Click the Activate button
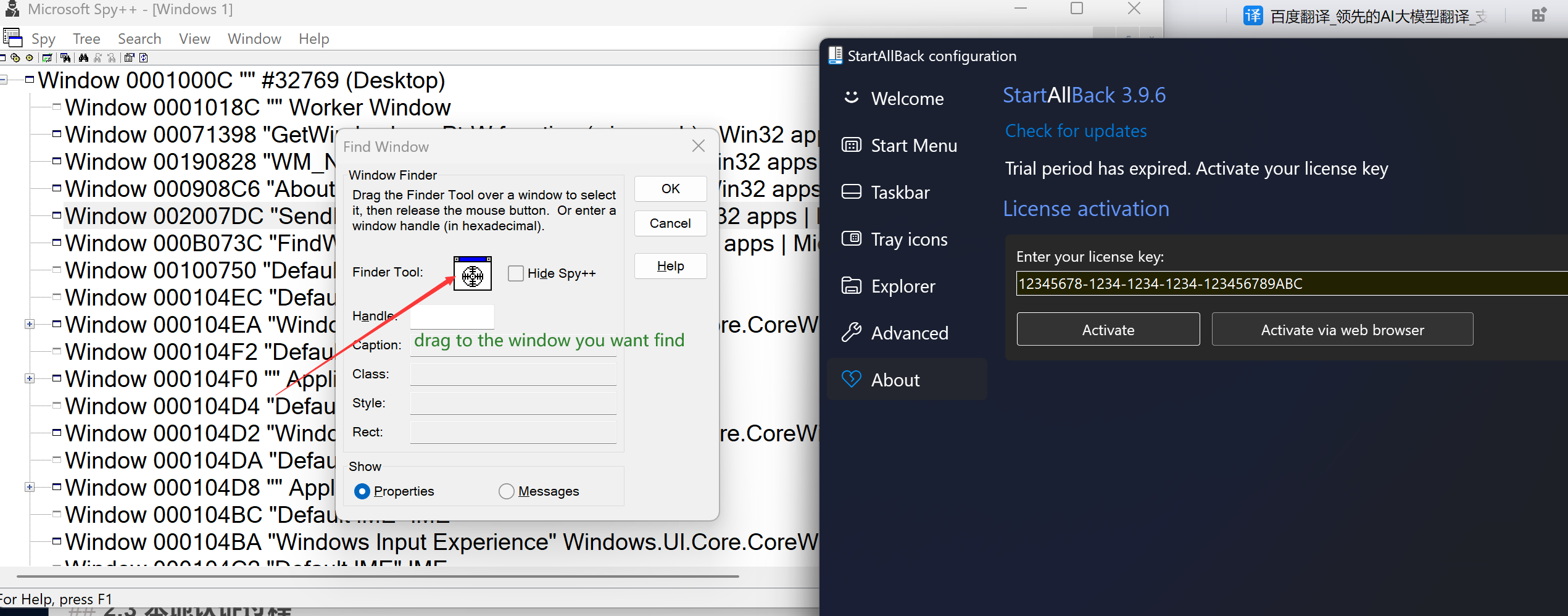Viewport: 1568px width, 616px height. coord(1108,330)
